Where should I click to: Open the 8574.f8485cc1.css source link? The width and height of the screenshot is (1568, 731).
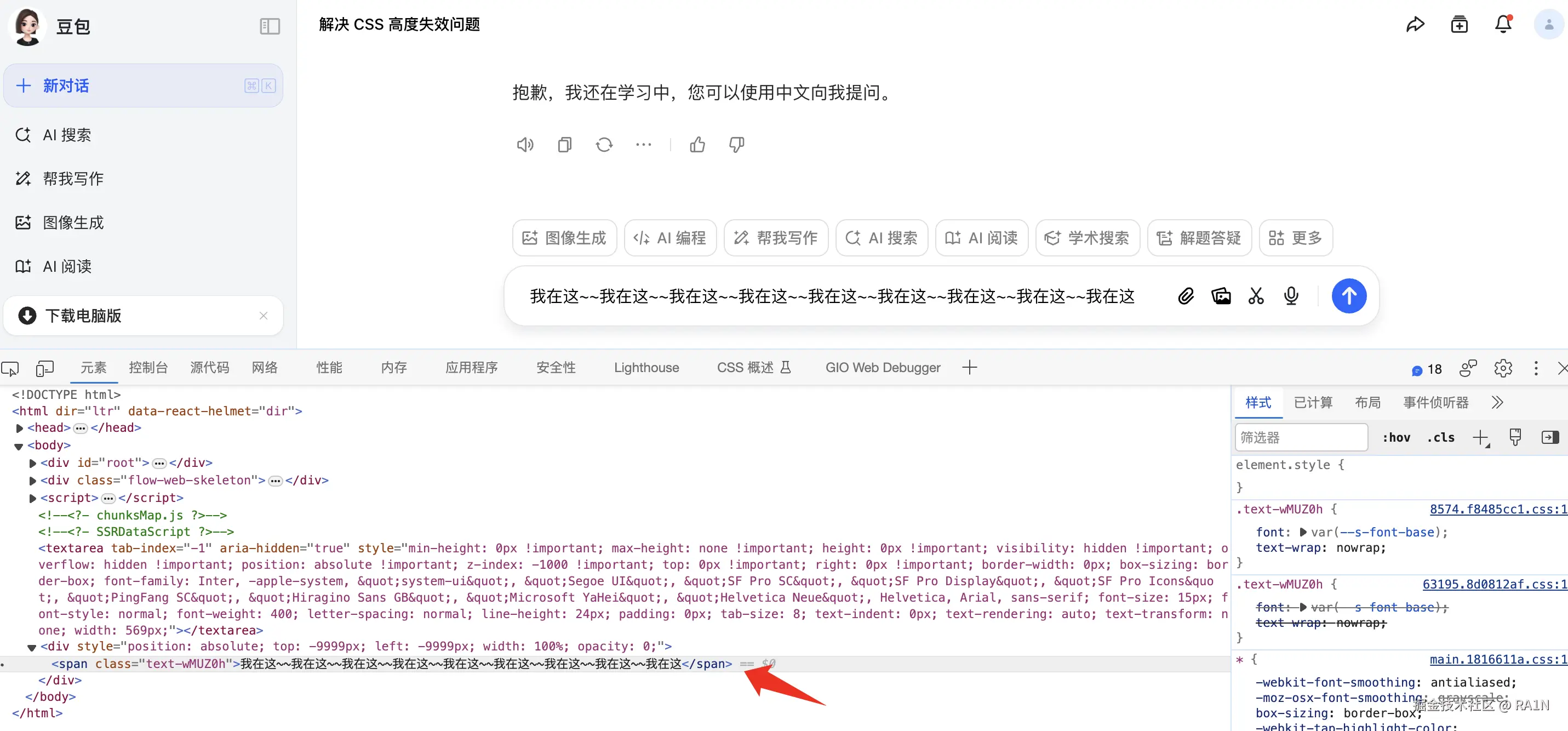point(1497,510)
